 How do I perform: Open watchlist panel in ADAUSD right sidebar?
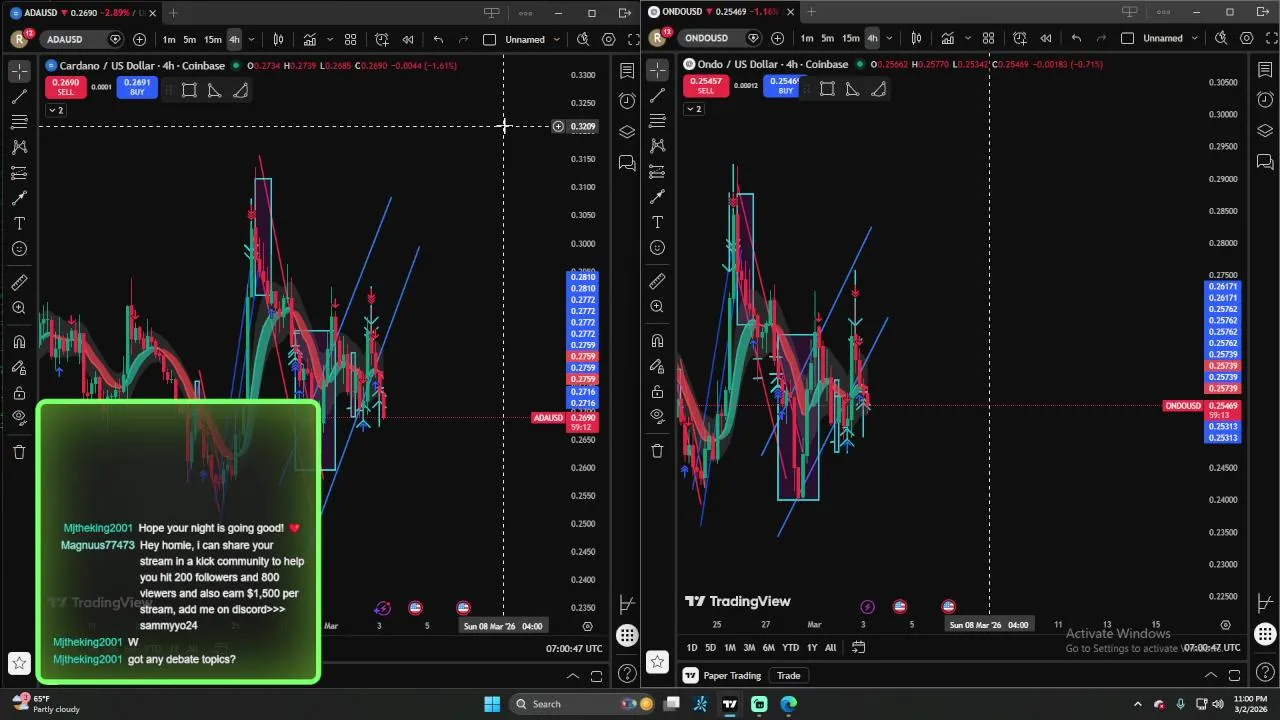627,71
